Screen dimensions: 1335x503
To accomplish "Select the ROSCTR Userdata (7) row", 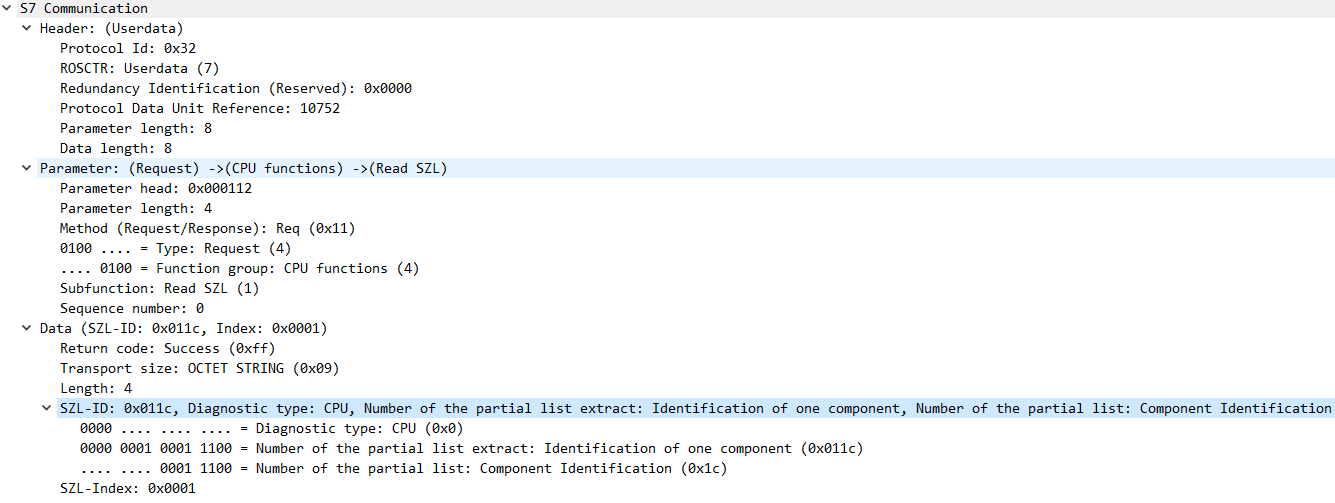I will [139, 68].
